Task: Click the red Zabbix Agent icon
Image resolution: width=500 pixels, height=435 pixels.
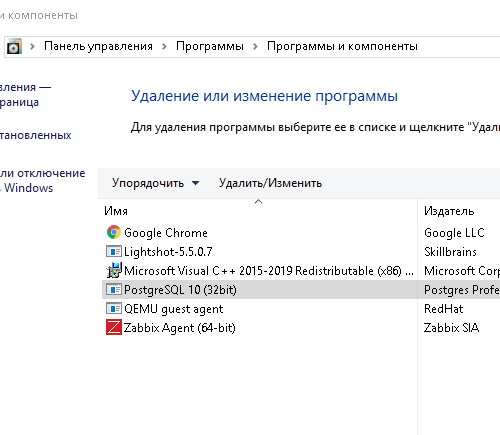Action: pyautogui.click(x=114, y=327)
